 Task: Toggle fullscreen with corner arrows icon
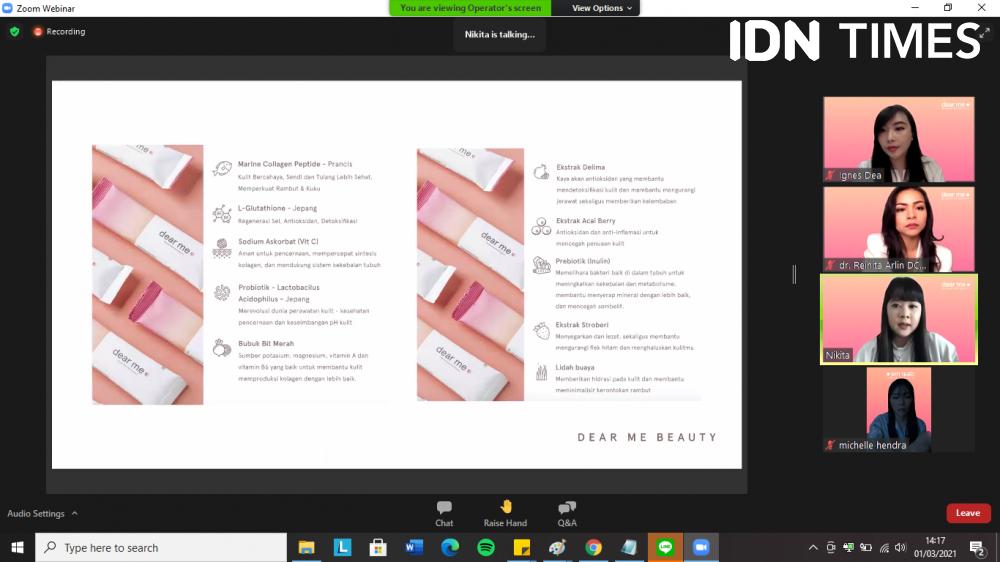(x=986, y=32)
